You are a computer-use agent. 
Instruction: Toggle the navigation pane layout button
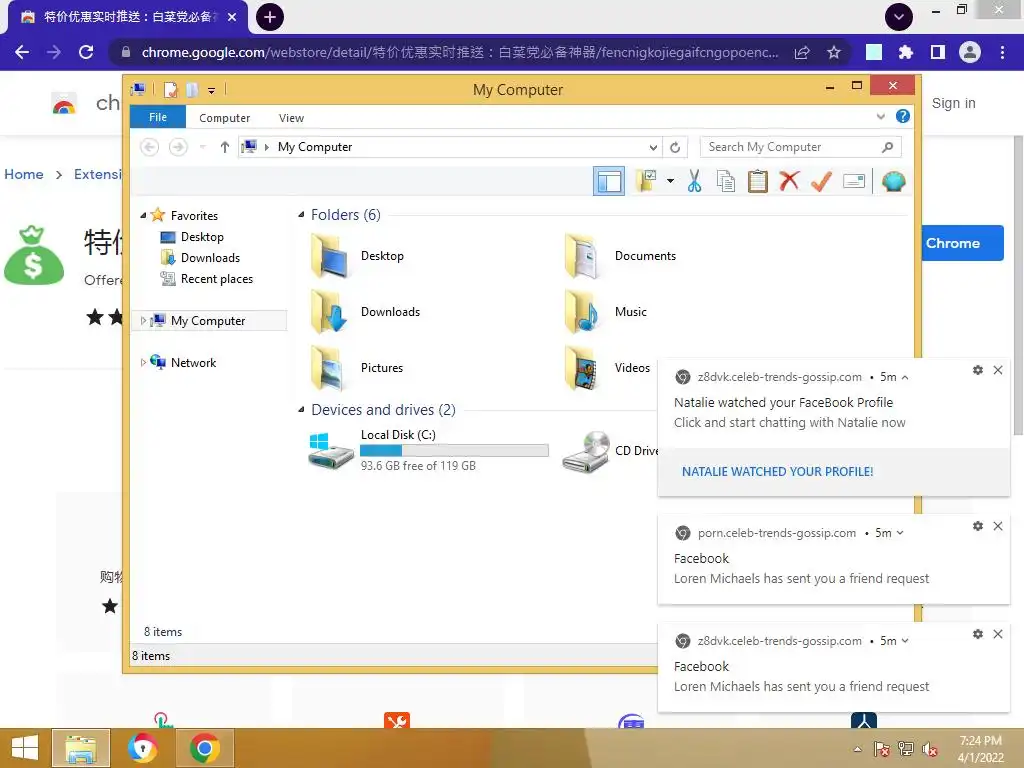click(x=609, y=181)
